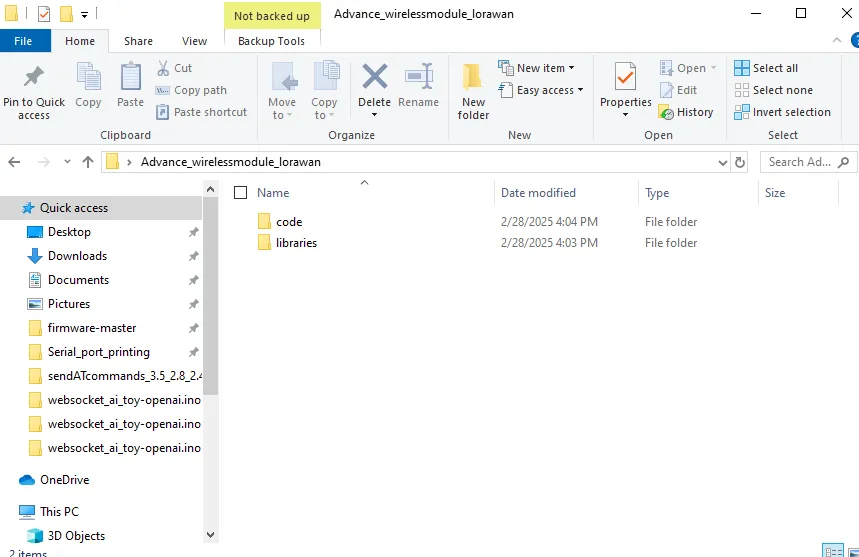The height and width of the screenshot is (557, 859).
Task: Unpin Downloads using its pin icon
Action: tap(193, 256)
